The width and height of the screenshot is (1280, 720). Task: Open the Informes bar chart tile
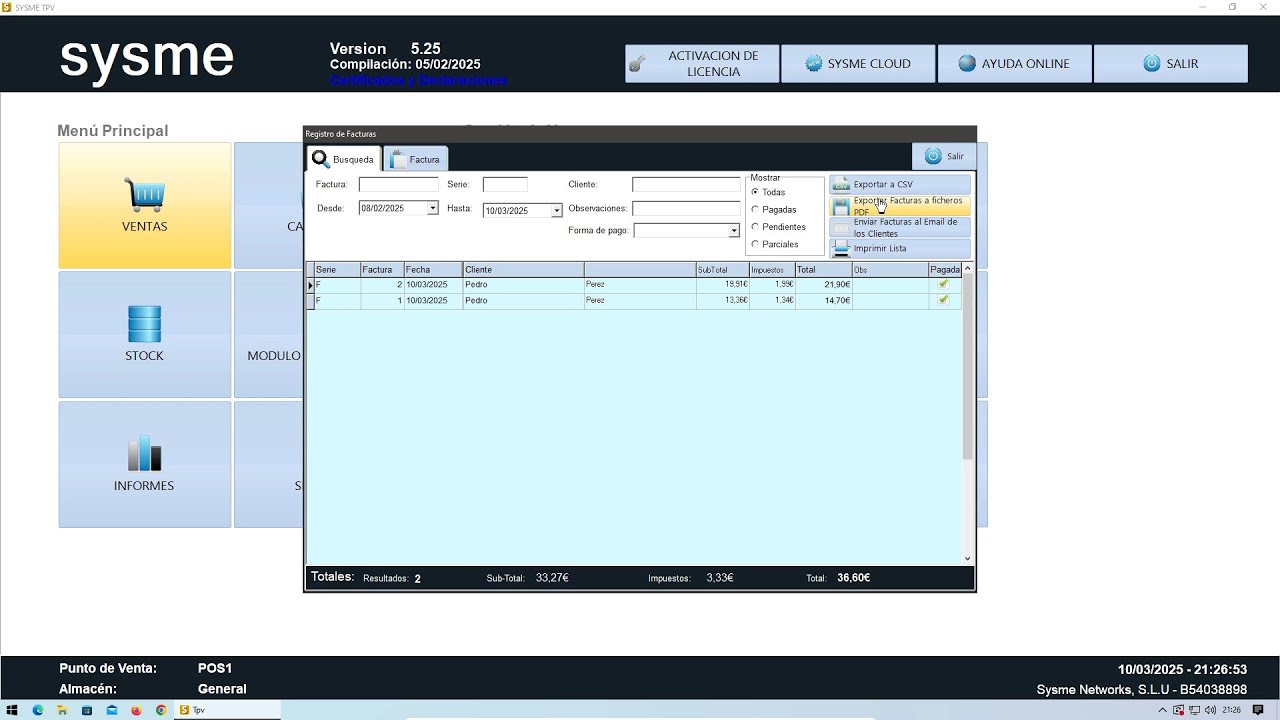[x=145, y=464]
